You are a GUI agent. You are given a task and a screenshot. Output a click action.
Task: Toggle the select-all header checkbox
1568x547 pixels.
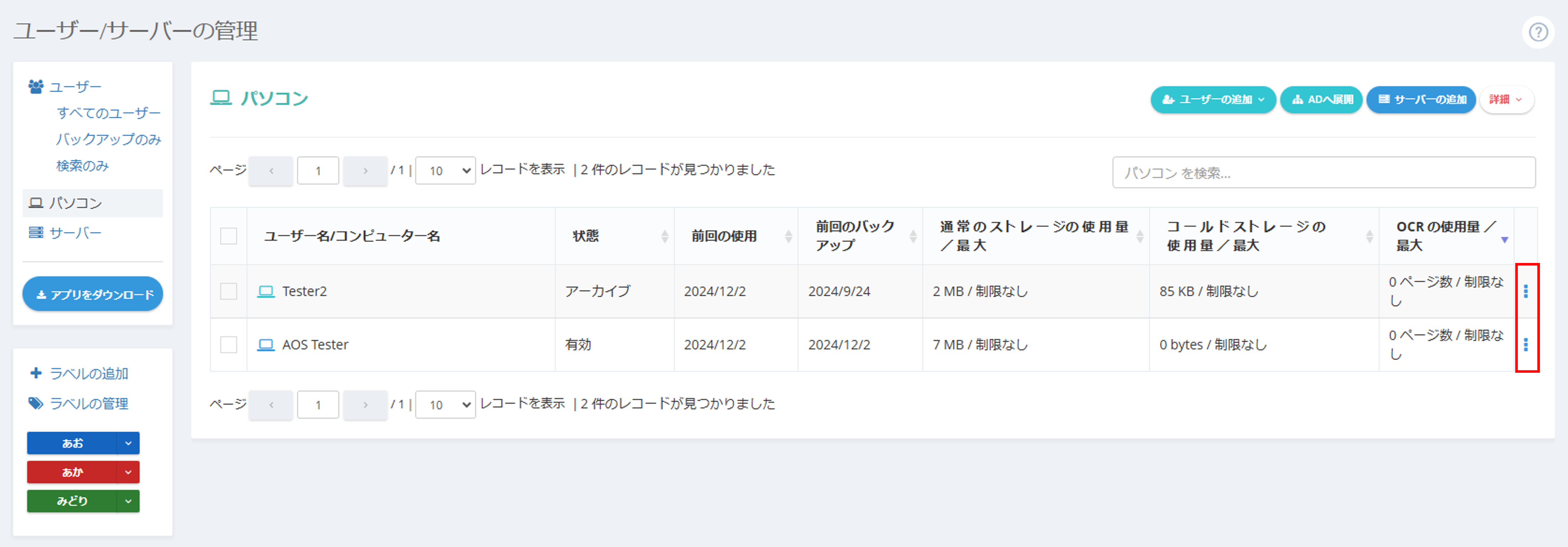pos(228,236)
